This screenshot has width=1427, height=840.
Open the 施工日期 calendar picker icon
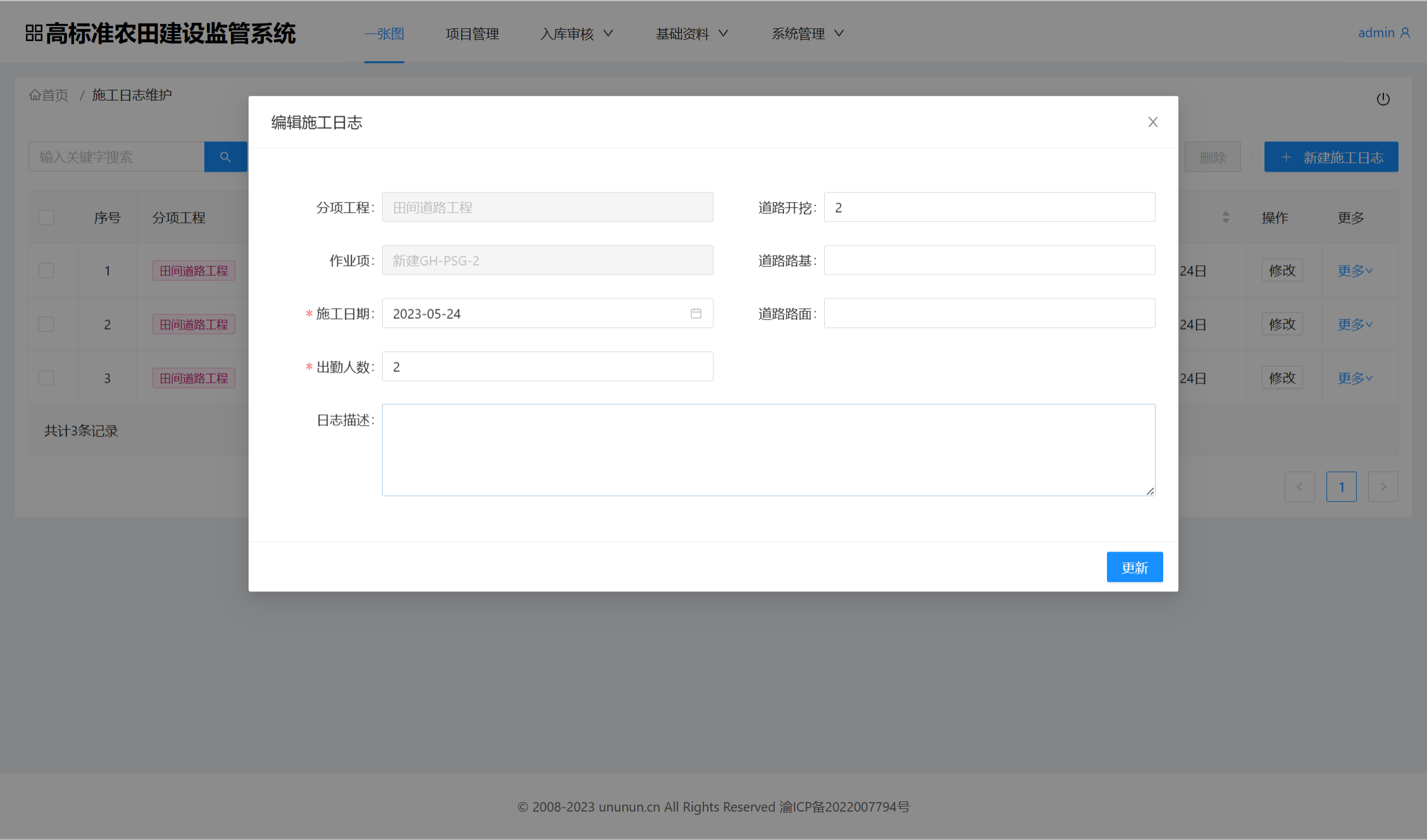[x=696, y=314]
